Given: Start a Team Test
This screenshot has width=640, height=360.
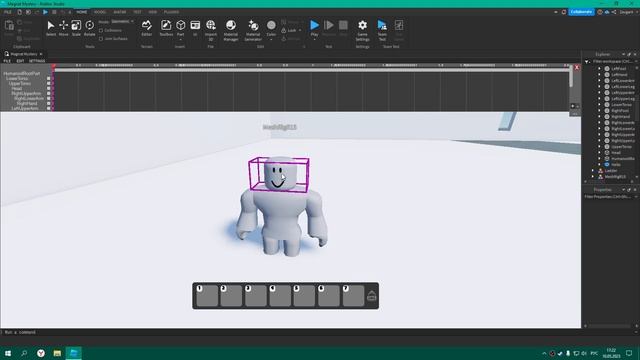Looking at the screenshot, I should (382, 30).
